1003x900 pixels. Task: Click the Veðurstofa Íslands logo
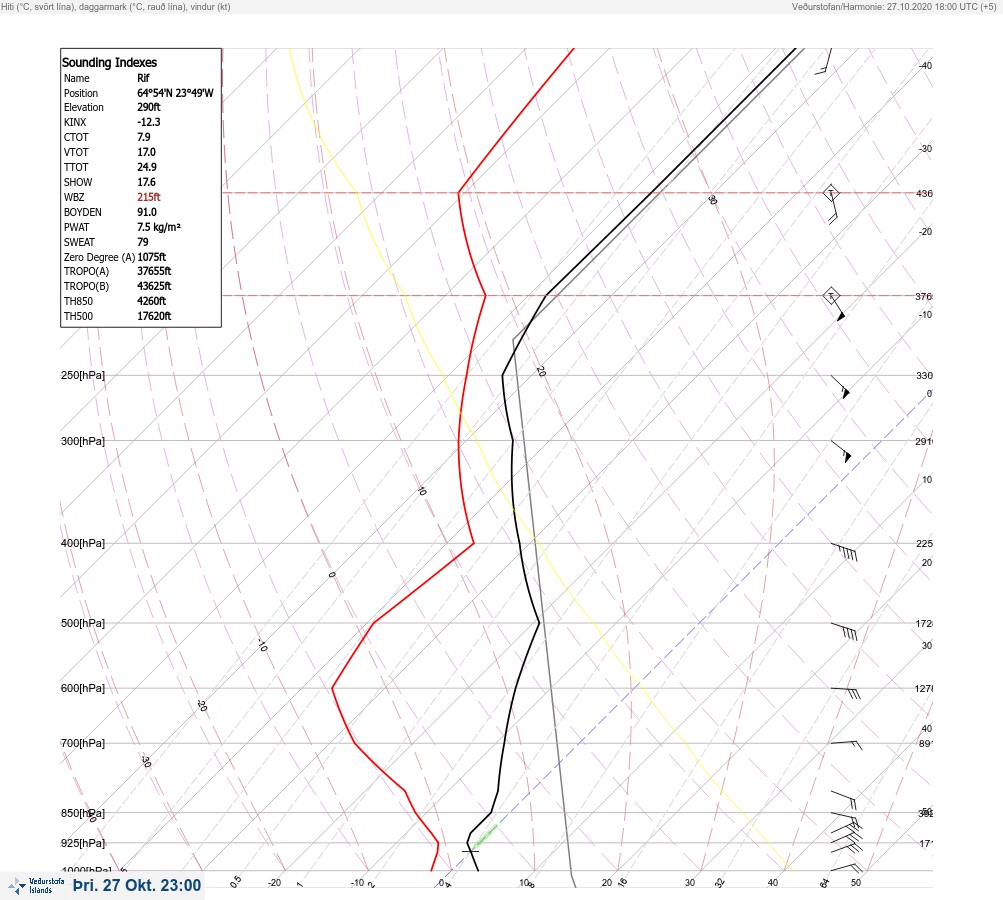[36, 886]
